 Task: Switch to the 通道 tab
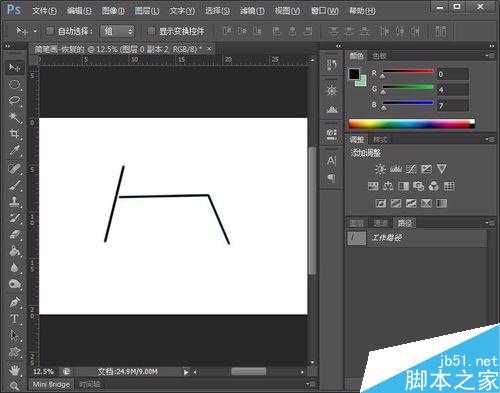pyautogui.click(x=380, y=223)
